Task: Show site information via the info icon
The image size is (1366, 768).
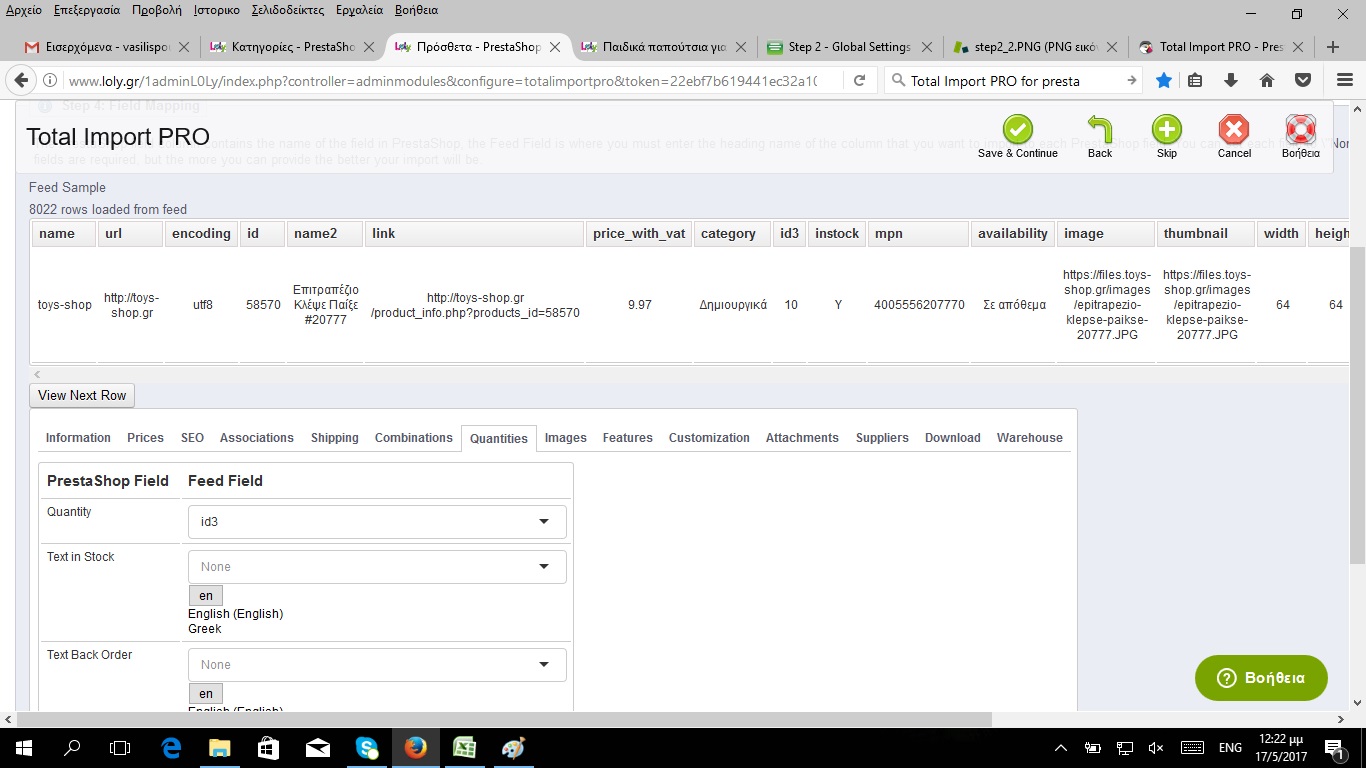Action: tap(49, 80)
